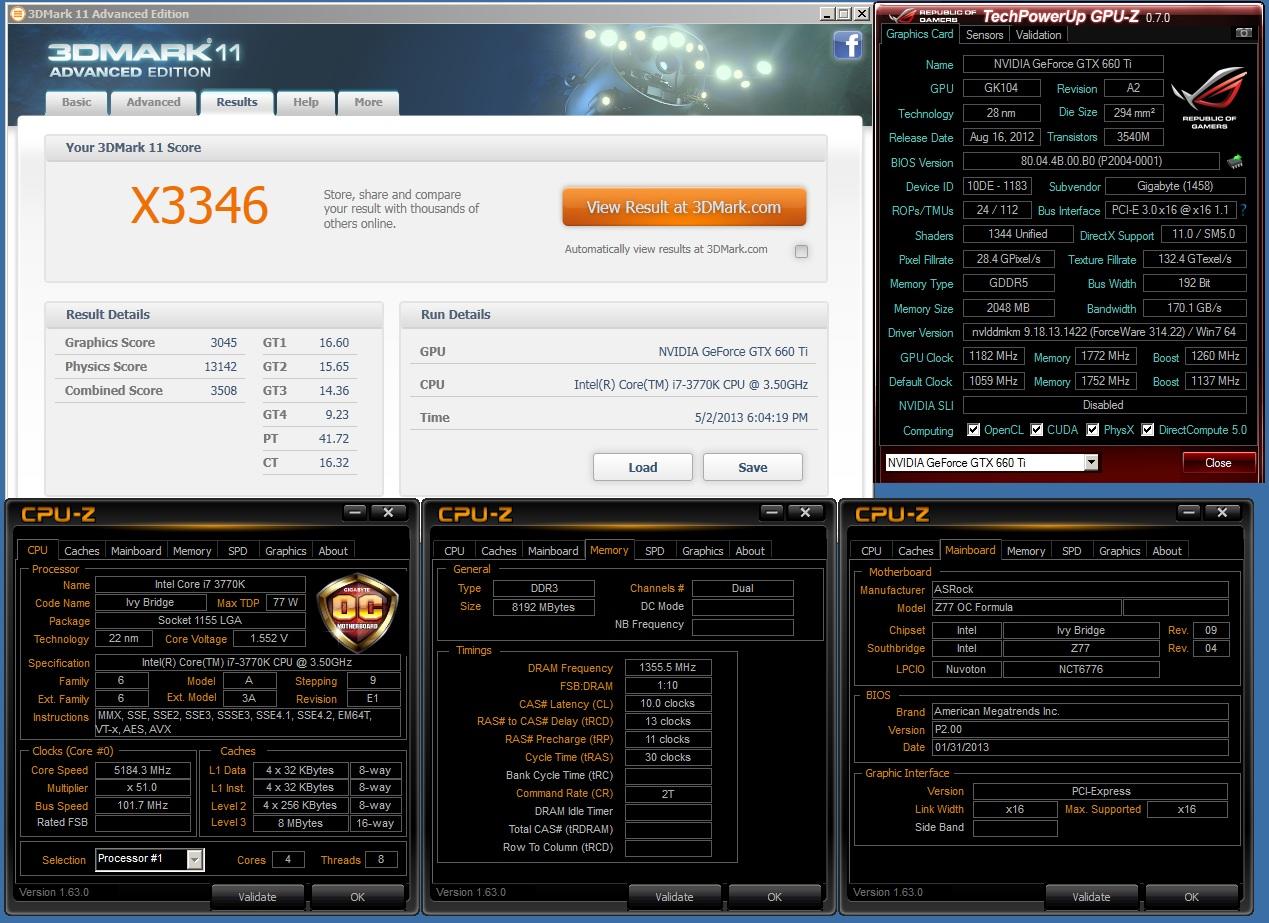Toggle the OpenCL checkbox in GPU-Z

tap(973, 430)
